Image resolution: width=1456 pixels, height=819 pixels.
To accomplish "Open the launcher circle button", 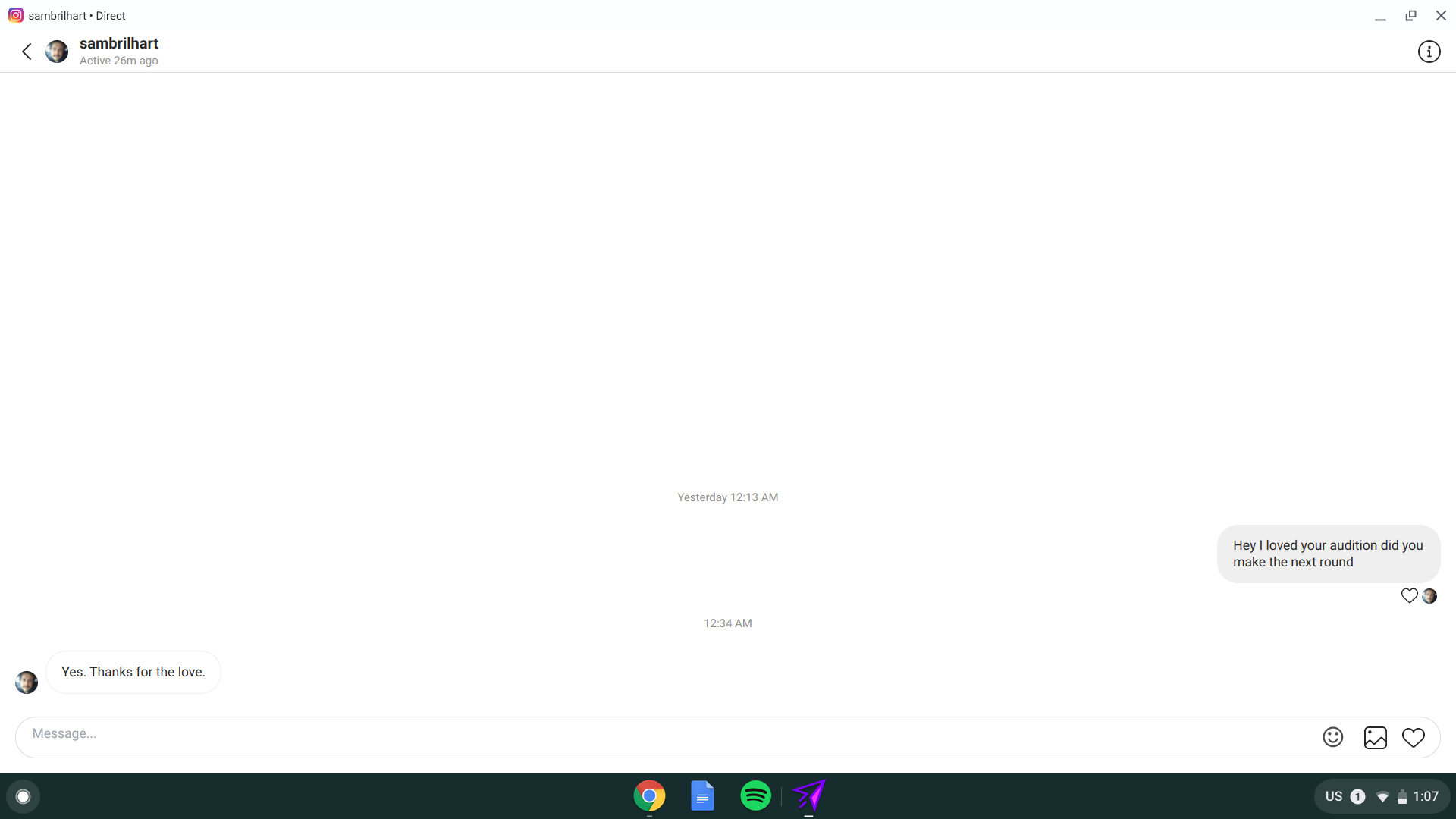I will (23, 796).
